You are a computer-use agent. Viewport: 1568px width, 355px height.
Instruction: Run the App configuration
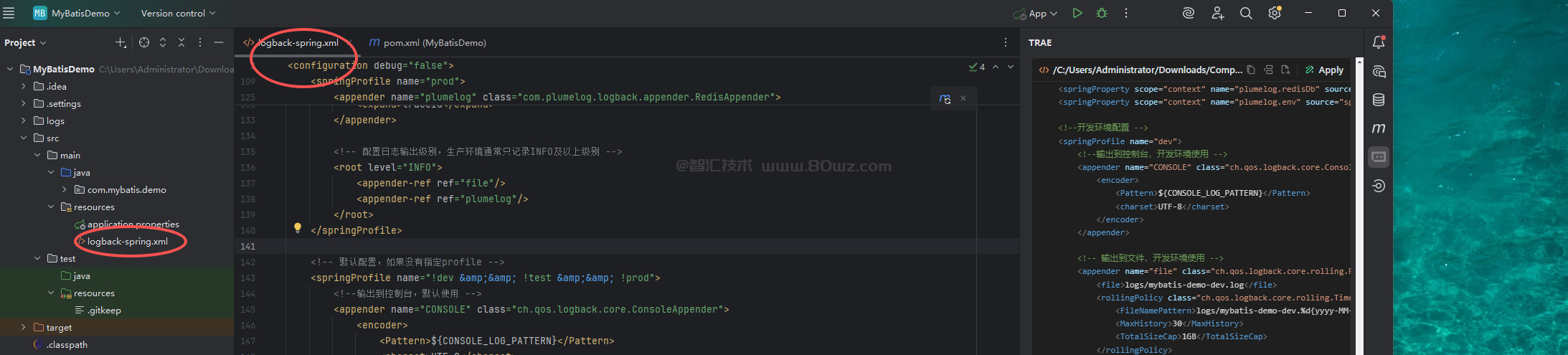[1077, 13]
